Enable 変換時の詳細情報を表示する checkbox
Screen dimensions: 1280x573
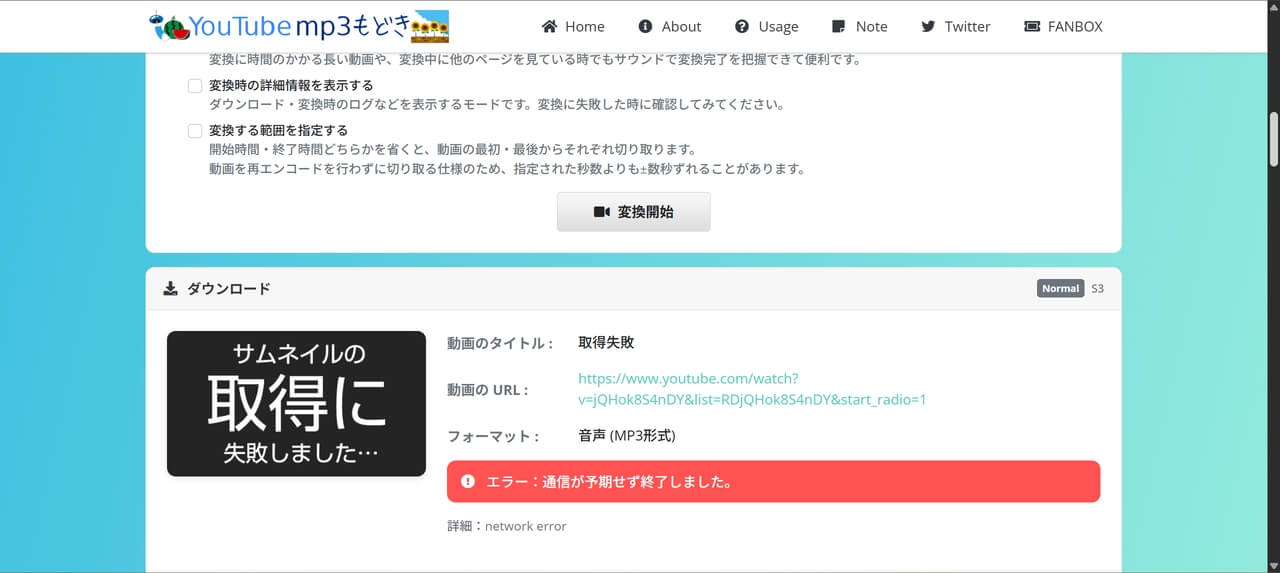[195, 86]
